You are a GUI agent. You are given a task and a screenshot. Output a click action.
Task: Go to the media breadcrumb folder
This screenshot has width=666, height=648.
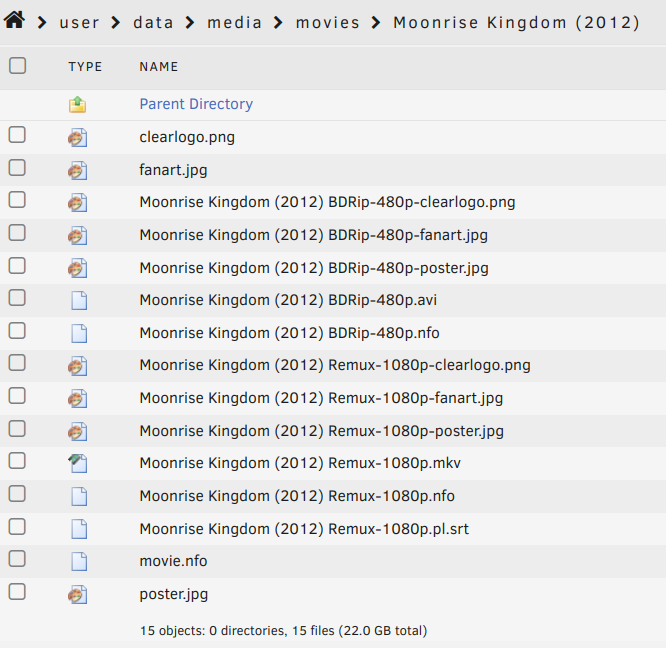234,22
